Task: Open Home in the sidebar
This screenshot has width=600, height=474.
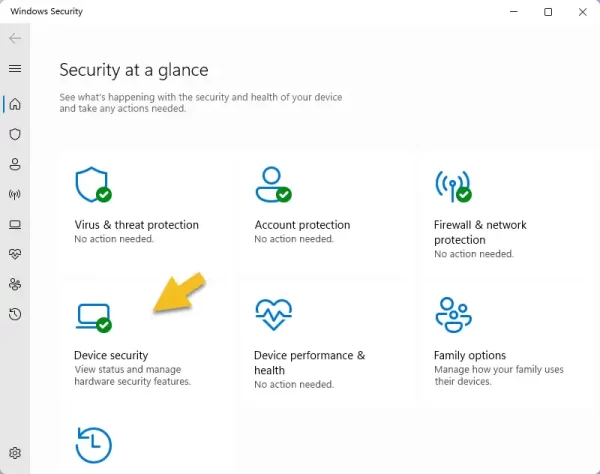Action: pyautogui.click(x=15, y=104)
